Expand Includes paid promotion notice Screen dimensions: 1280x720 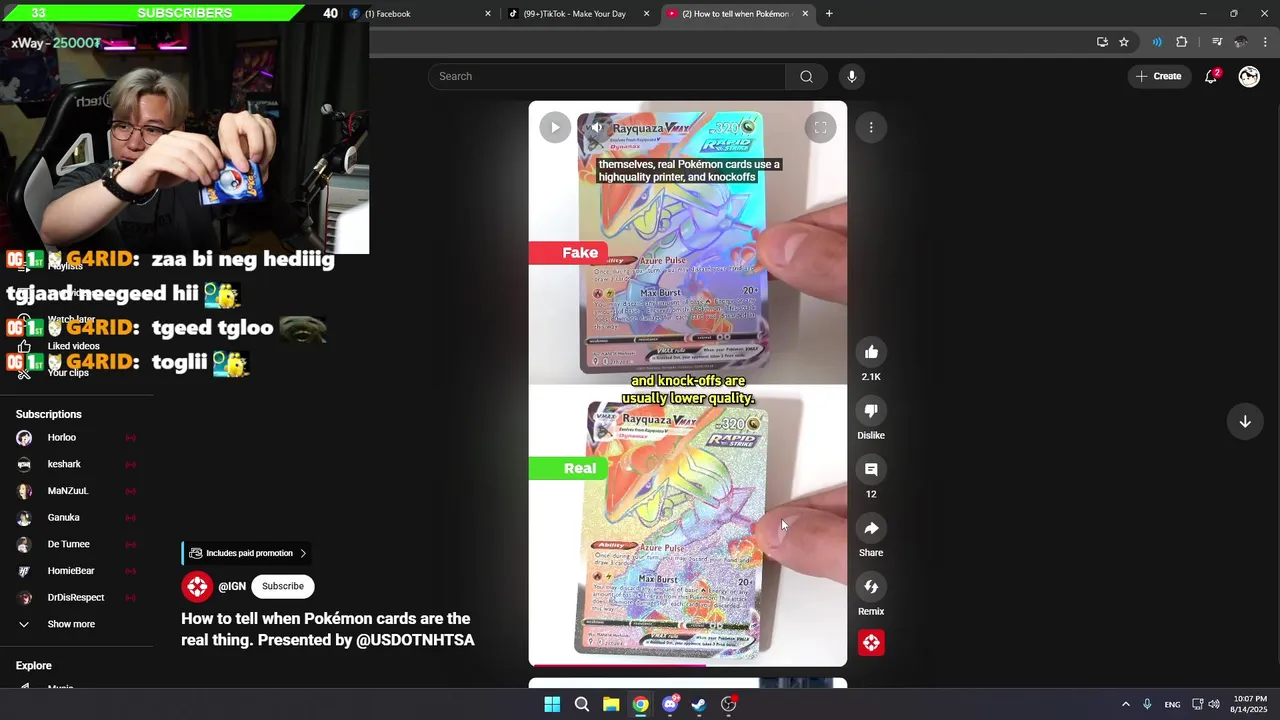(x=247, y=553)
